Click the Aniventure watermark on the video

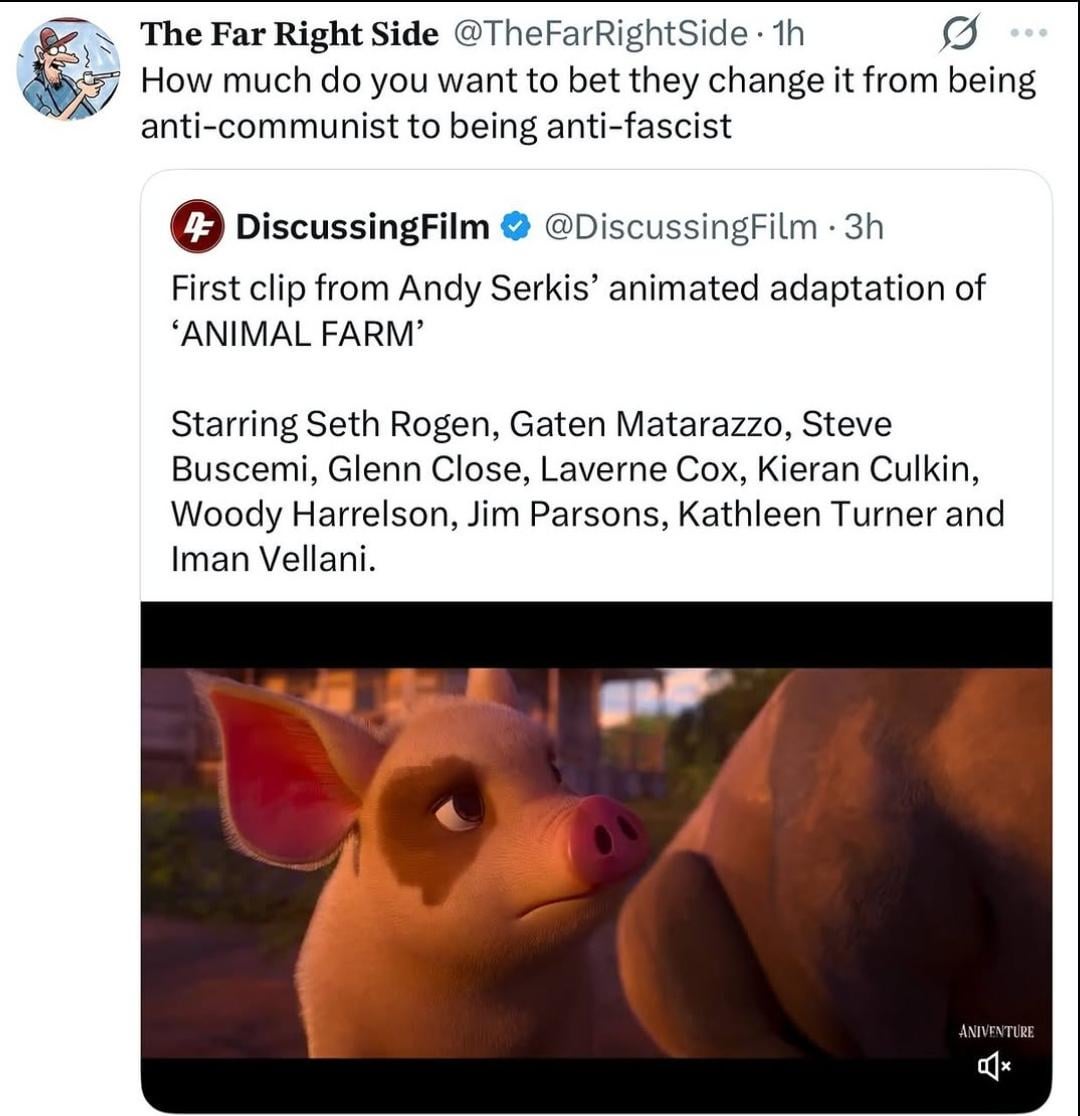995,1031
